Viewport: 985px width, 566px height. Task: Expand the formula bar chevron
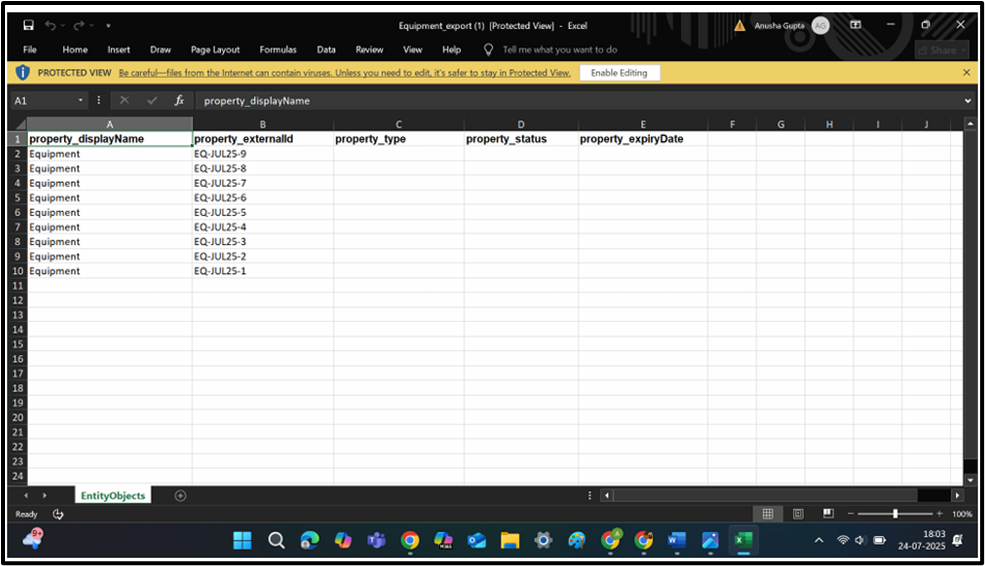(x=967, y=101)
